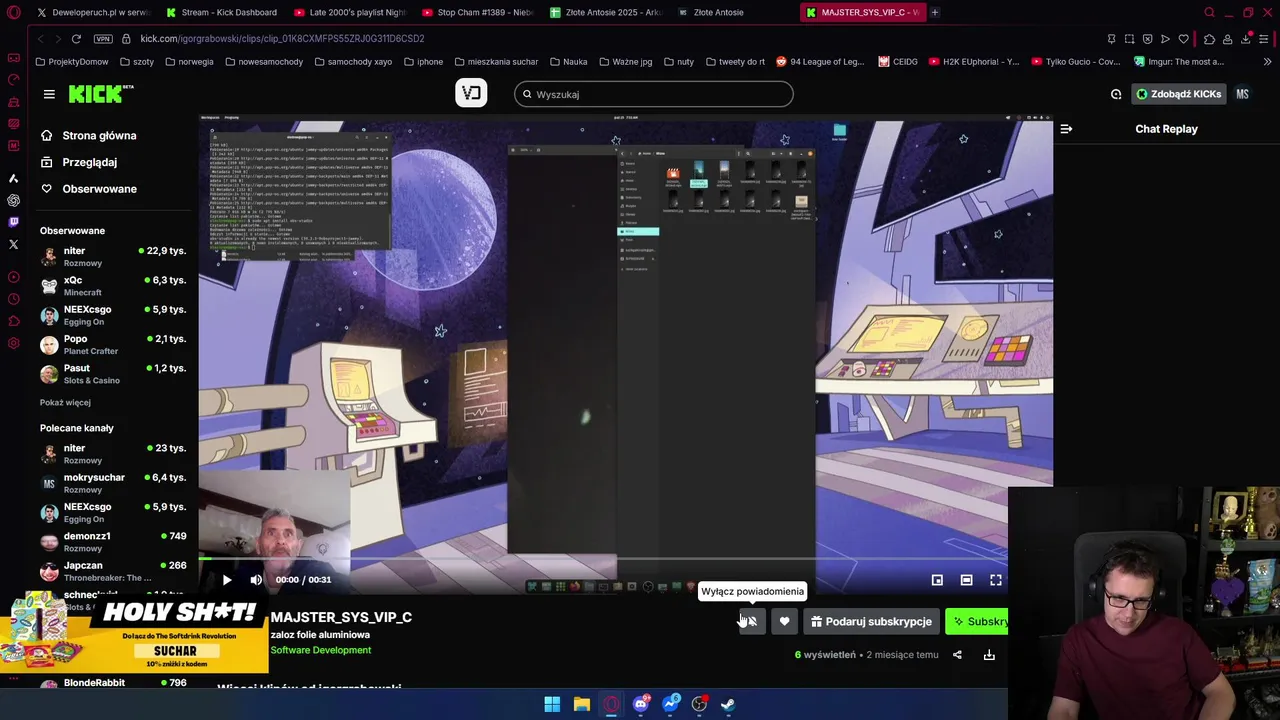Click the share icon below the clip
1280x720 pixels.
point(957,655)
